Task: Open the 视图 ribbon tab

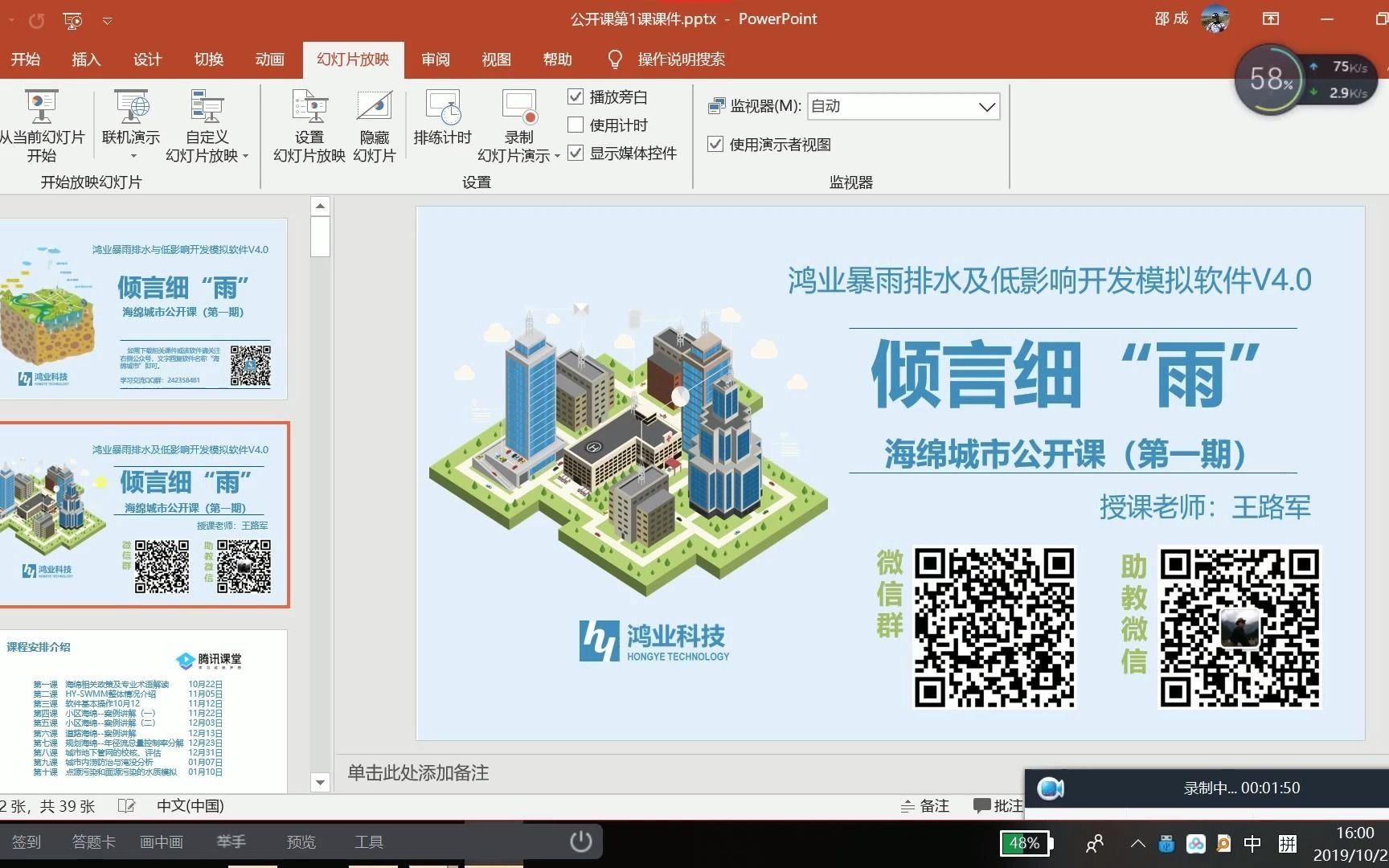Action: (x=496, y=59)
